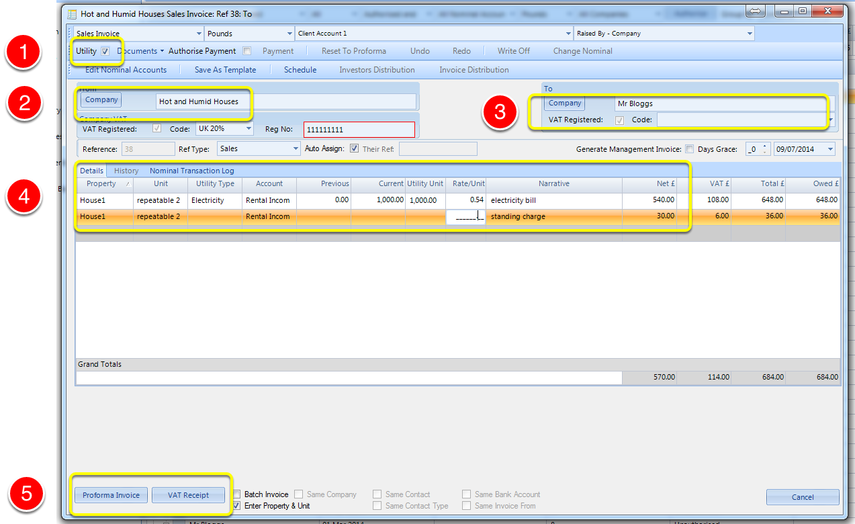Viewport: 855px width, 524px height.
Task: Open Invoice Distribution
Action: 474,70
